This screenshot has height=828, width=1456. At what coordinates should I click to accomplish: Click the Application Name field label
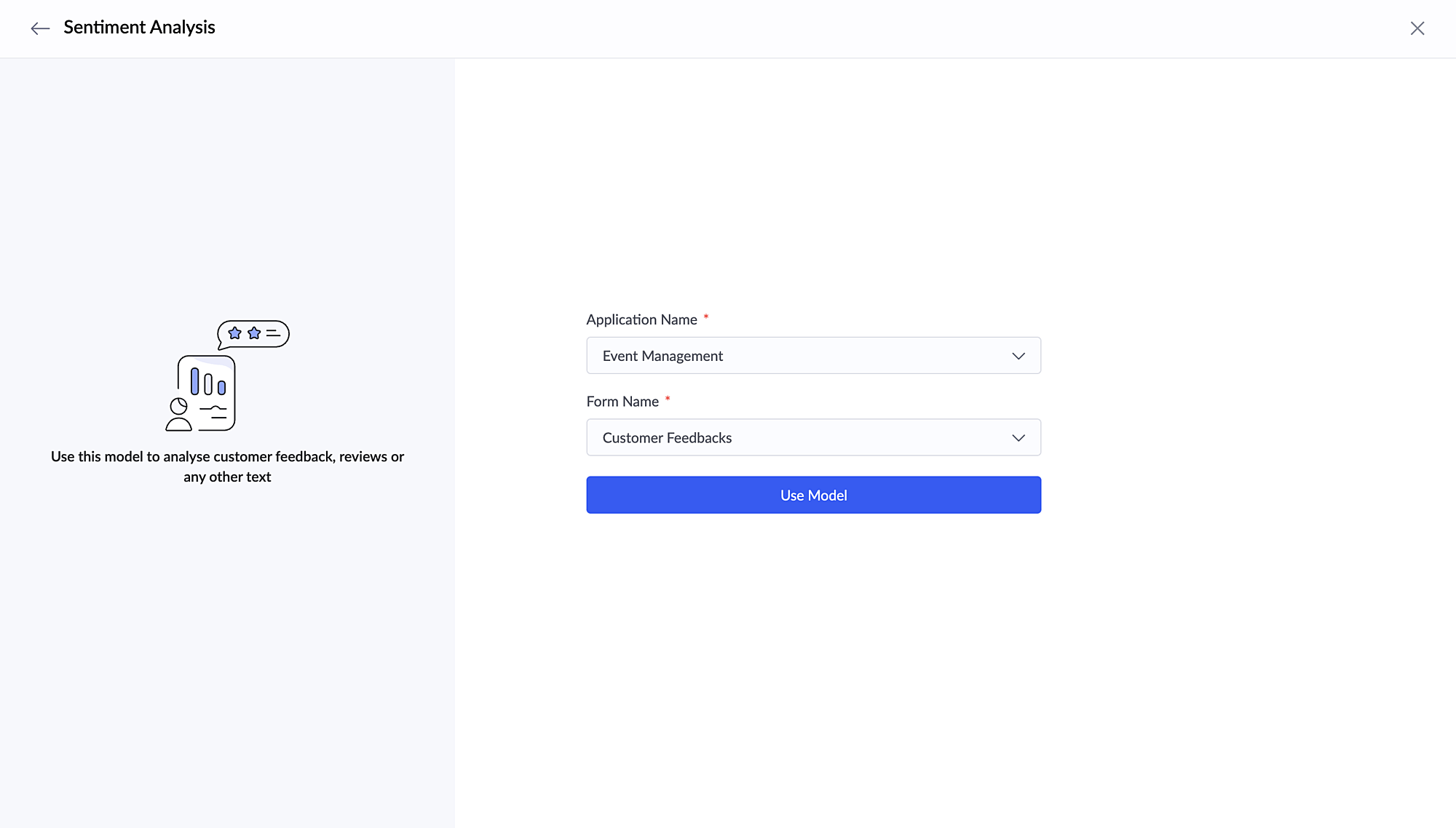641,319
